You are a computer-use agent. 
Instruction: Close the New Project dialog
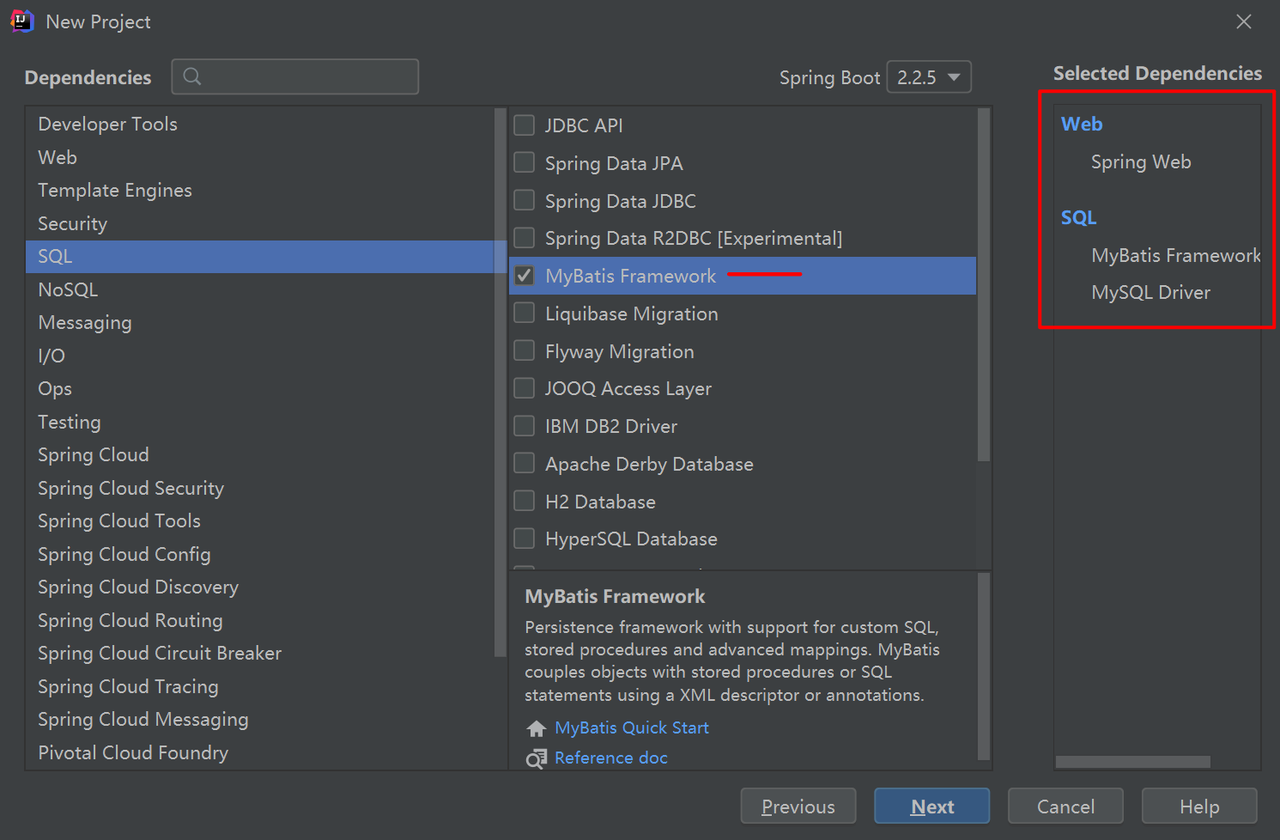tap(1244, 21)
